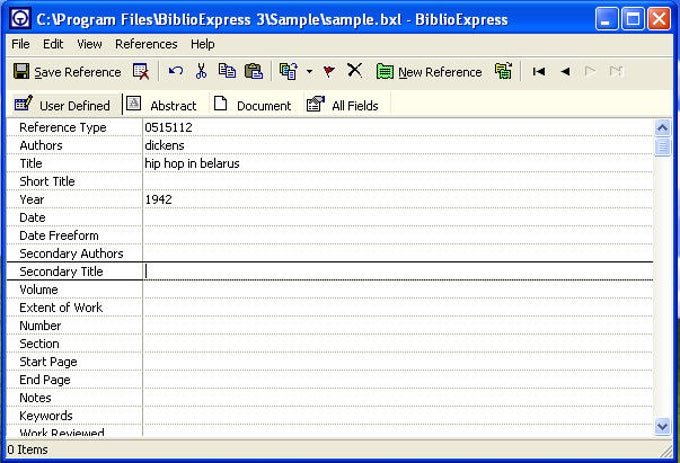
Task: Click the scrollbar up arrow
Action: (x=662, y=127)
